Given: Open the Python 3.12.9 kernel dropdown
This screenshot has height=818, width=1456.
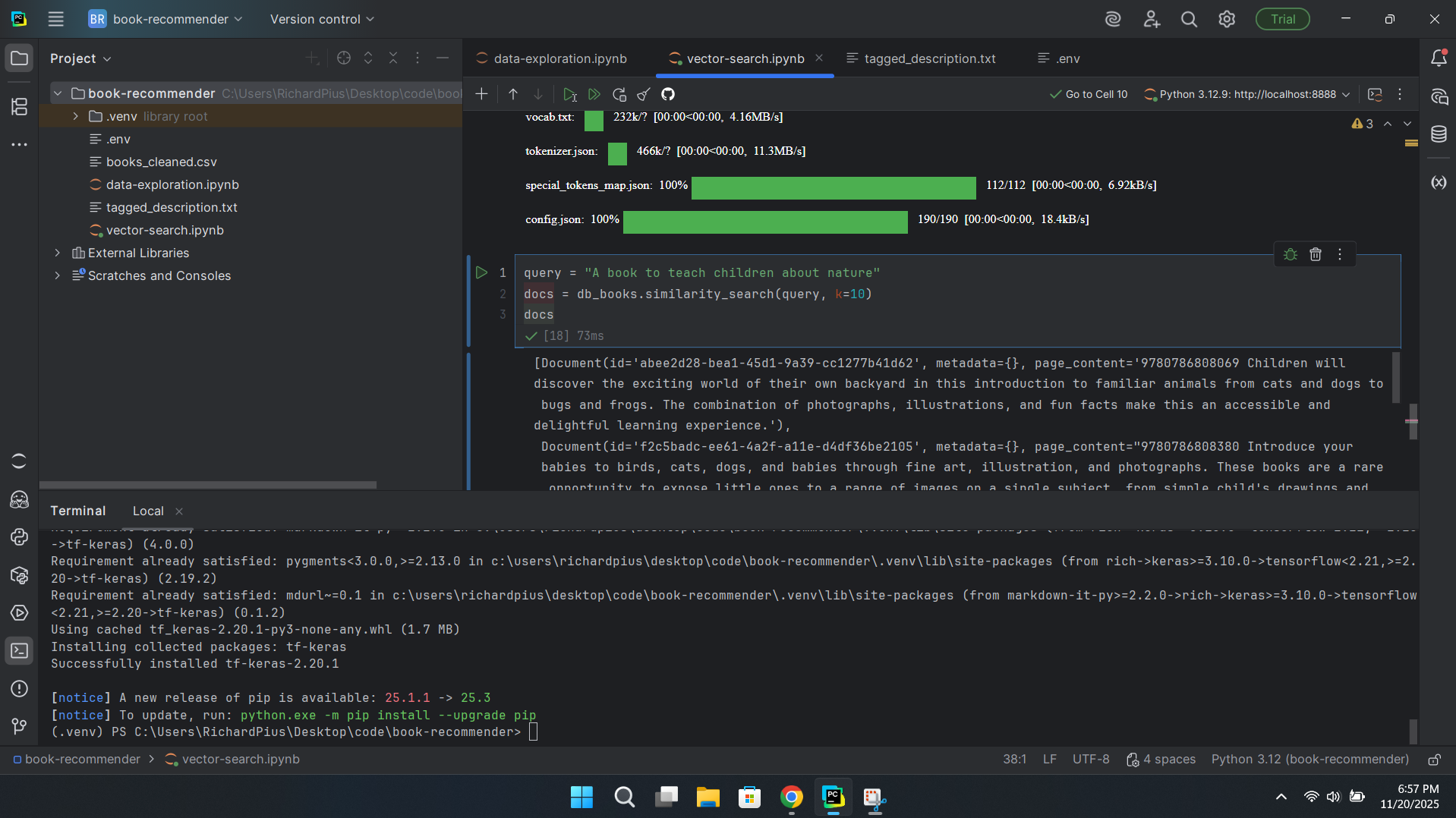Looking at the screenshot, I should pos(1247,94).
